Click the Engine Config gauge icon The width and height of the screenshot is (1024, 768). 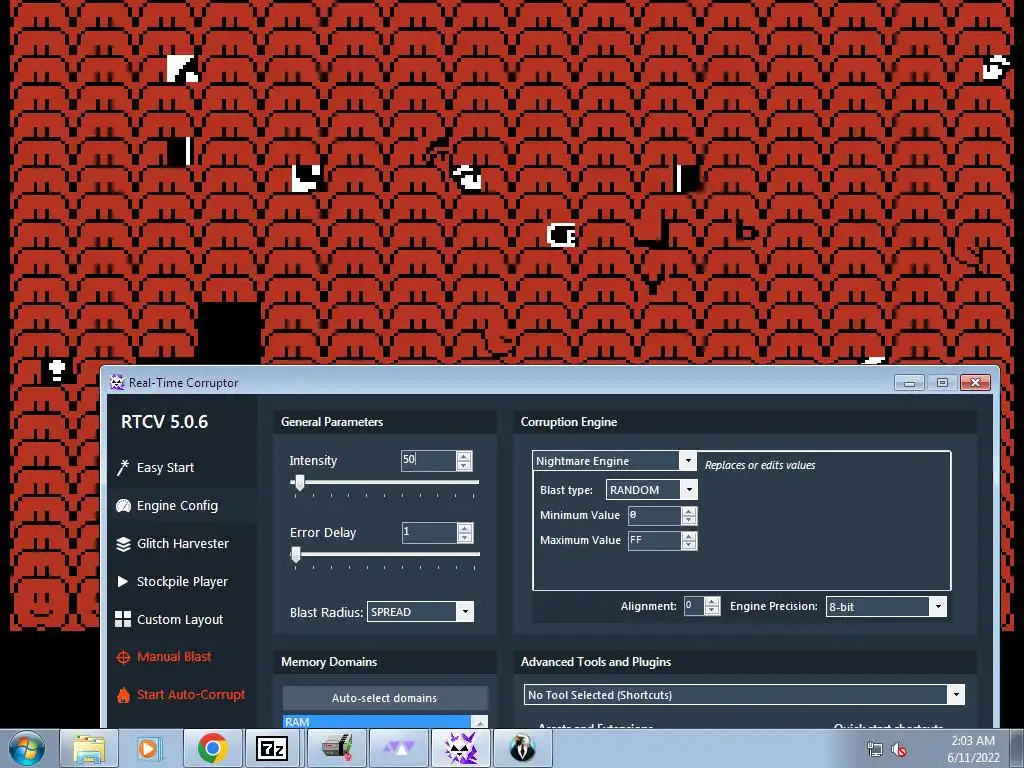(x=123, y=505)
